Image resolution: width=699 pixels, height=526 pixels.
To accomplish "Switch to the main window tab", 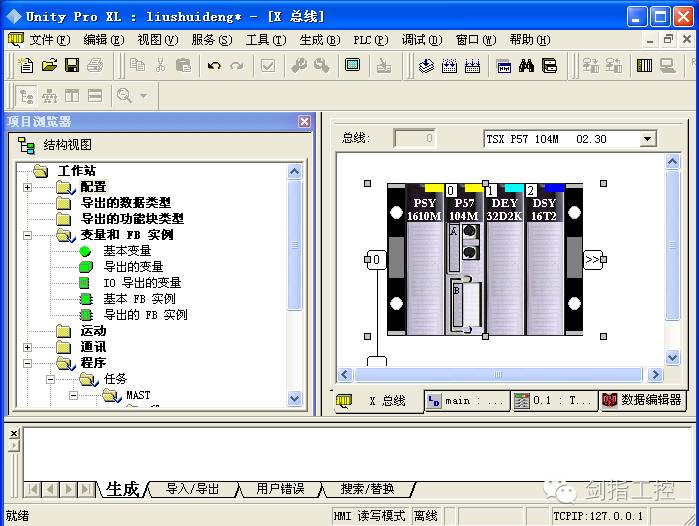I will 467,401.
